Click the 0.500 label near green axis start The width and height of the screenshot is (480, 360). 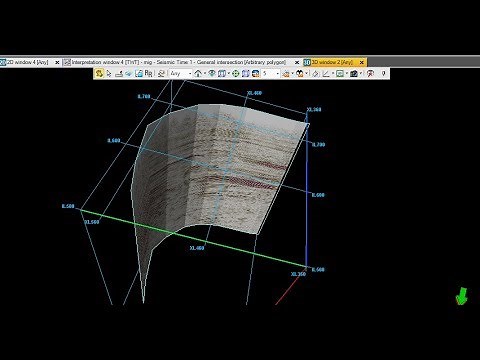coord(68,206)
